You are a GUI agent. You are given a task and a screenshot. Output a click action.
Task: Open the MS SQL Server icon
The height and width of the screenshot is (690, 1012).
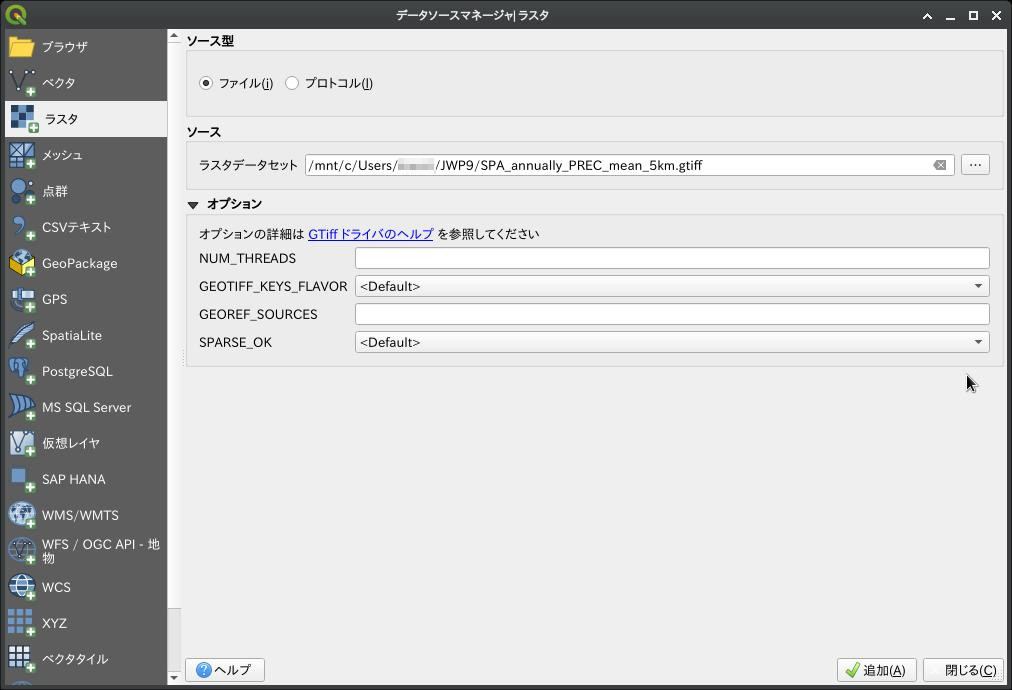[x=22, y=407]
